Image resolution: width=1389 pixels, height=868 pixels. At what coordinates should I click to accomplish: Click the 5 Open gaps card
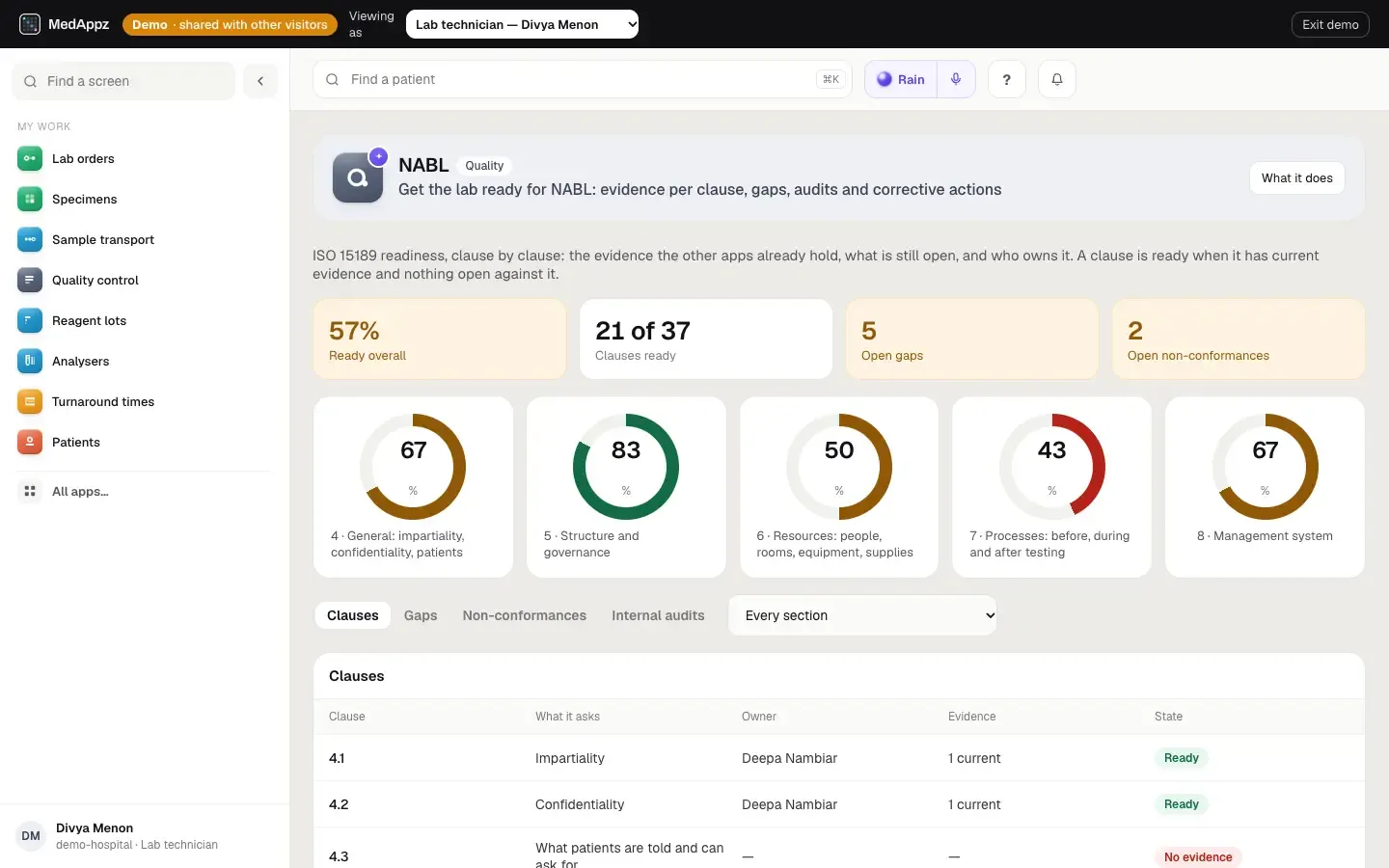coord(972,339)
